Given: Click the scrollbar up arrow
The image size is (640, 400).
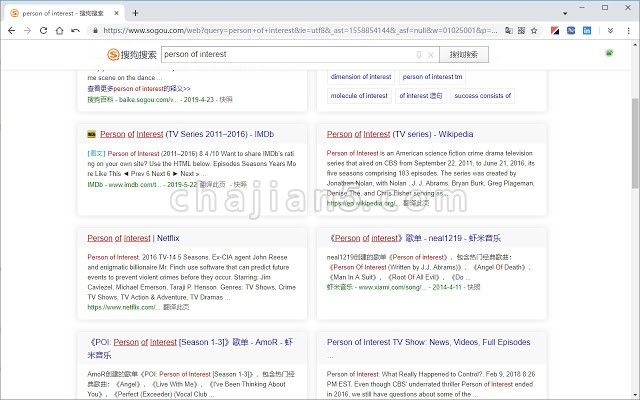Looking at the screenshot, I should click(635, 44).
